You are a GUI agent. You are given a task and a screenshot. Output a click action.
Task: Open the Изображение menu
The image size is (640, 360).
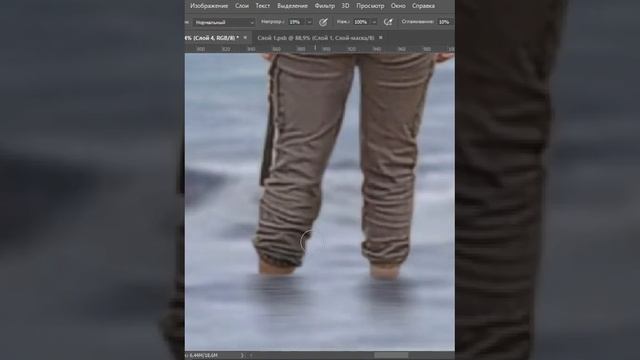pyautogui.click(x=209, y=6)
